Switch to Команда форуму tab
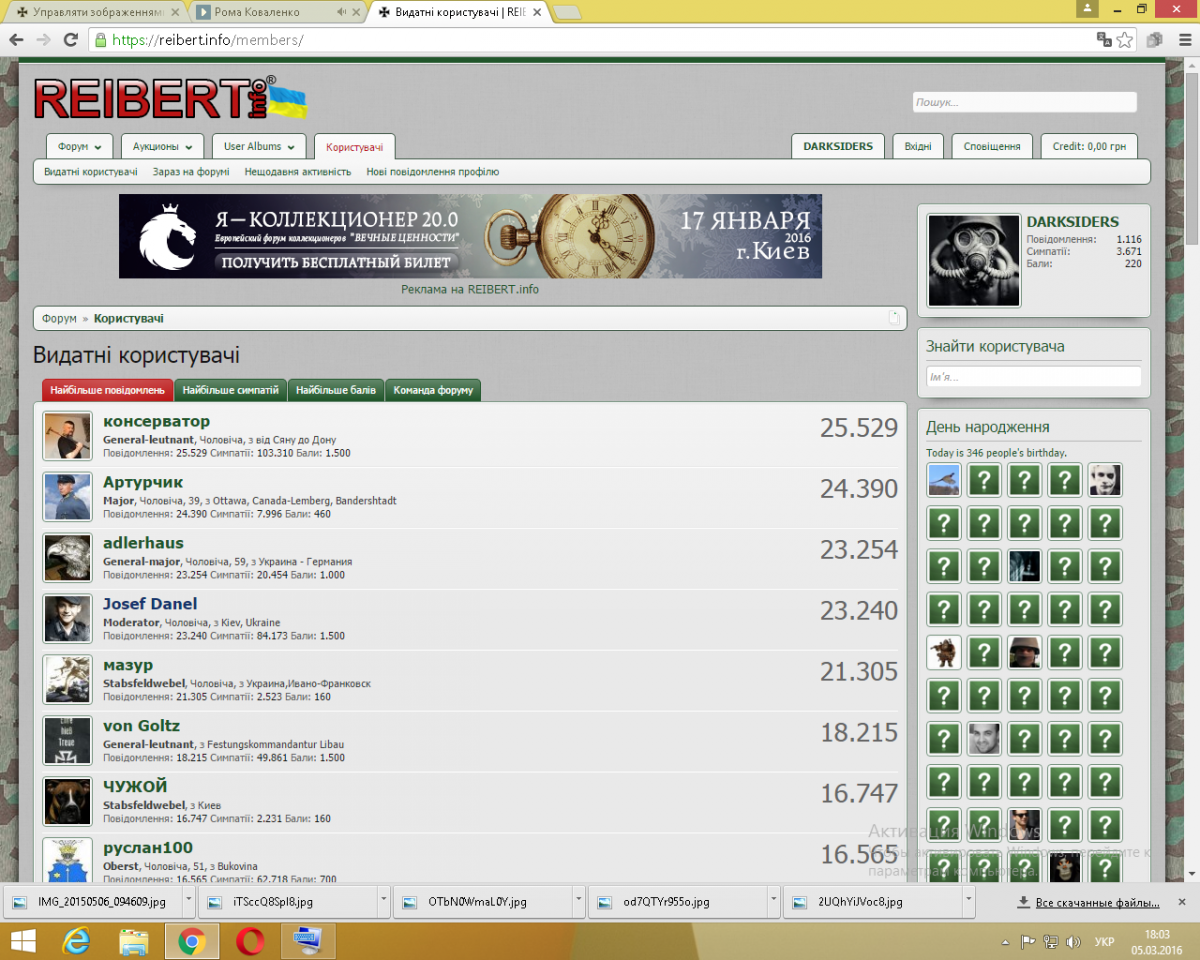The image size is (1200, 960). point(433,390)
